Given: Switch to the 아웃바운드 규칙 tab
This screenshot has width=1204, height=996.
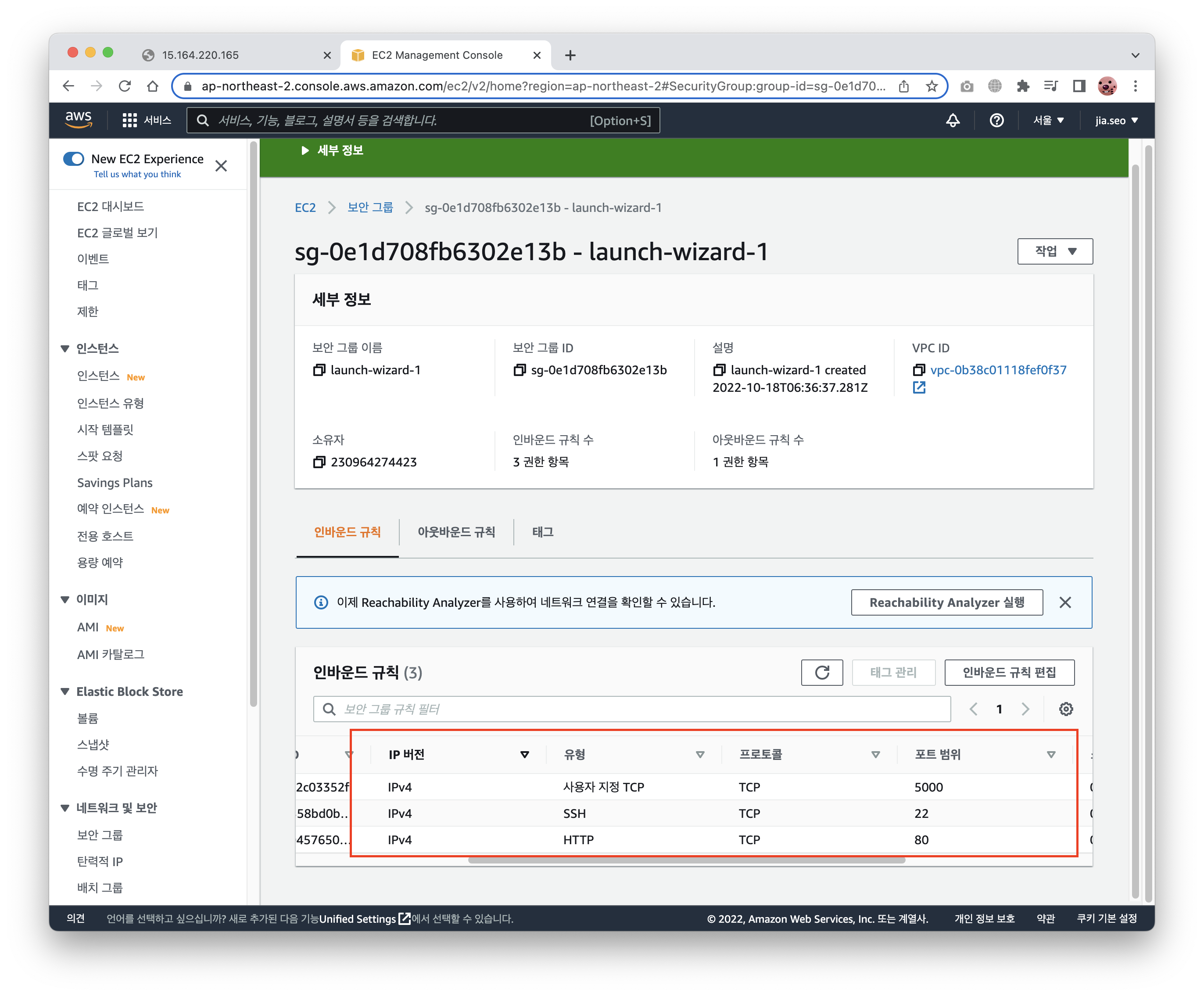Looking at the screenshot, I should coord(456,531).
